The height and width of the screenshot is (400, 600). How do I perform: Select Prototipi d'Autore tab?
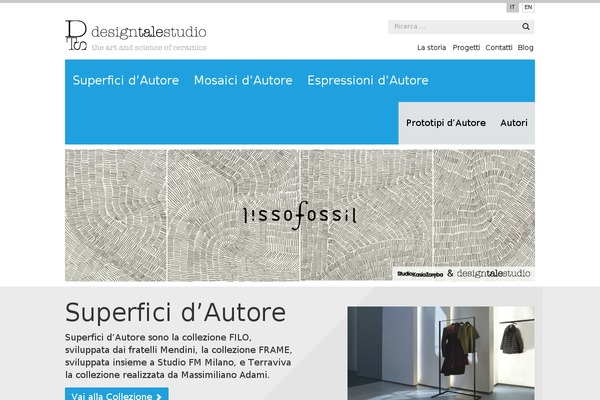[x=446, y=123]
